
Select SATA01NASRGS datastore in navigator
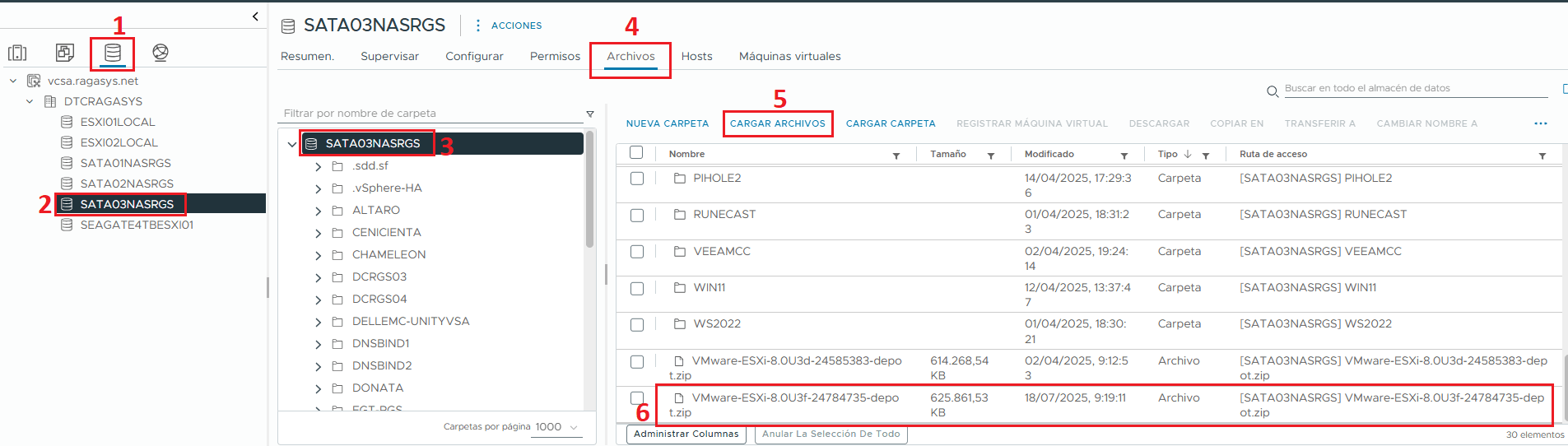point(126,163)
